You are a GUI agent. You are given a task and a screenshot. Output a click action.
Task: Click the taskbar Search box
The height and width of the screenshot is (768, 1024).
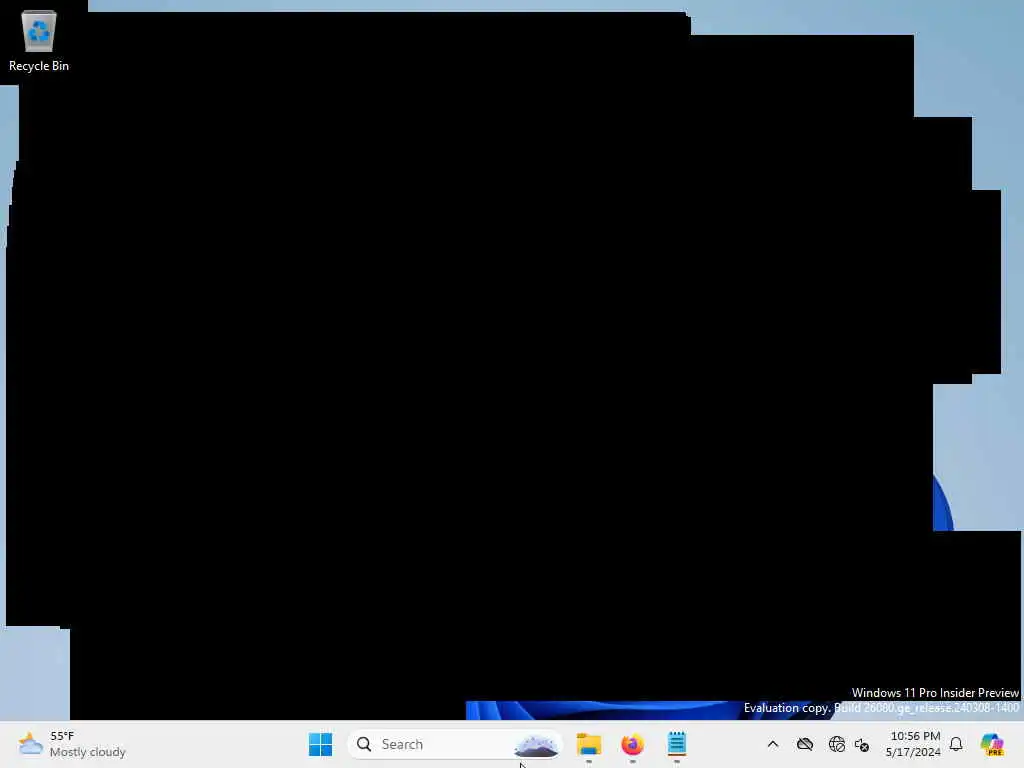(455, 744)
